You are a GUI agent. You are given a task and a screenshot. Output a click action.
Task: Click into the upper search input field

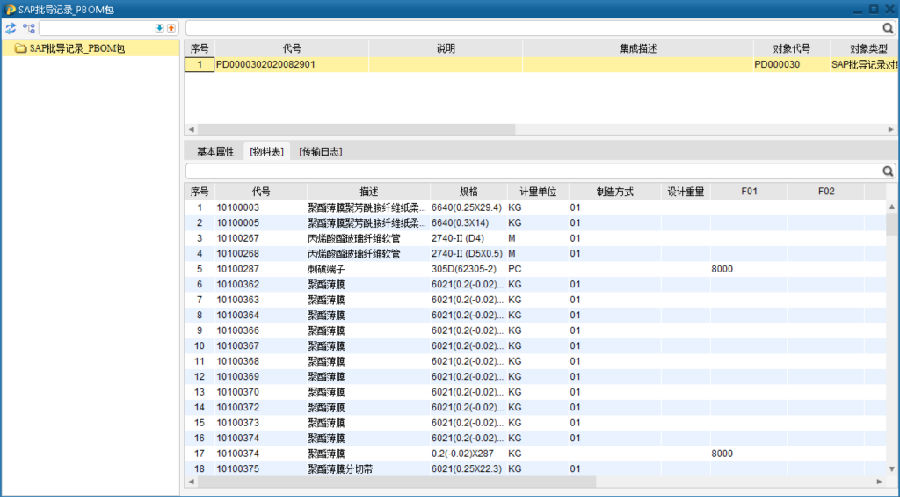(530, 29)
